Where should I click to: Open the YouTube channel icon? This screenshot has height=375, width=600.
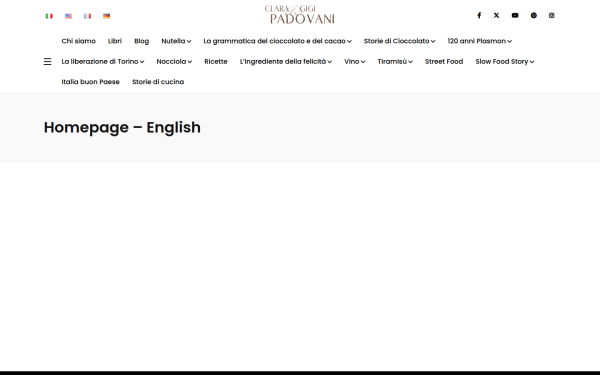[x=515, y=15]
